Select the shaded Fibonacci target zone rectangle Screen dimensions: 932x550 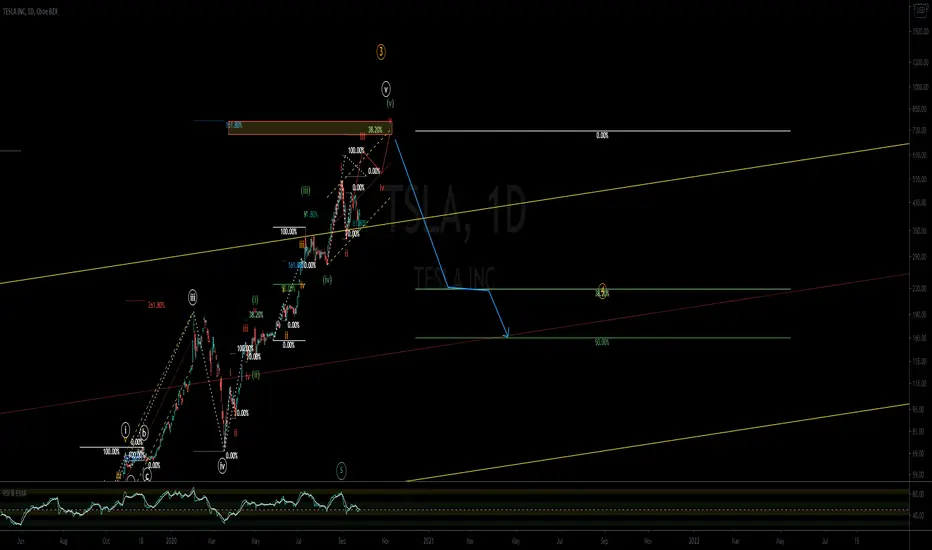pyautogui.click(x=310, y=128)
